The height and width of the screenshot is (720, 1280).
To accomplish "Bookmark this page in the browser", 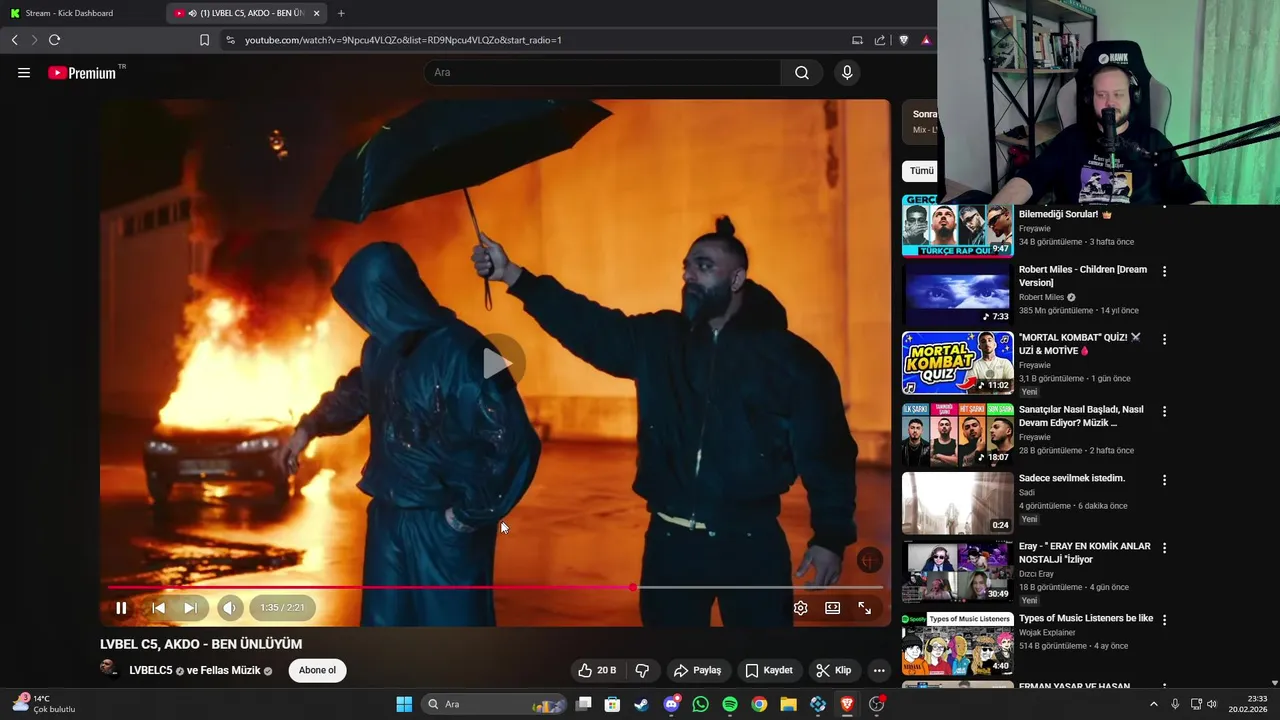I will (x=204, y=40).
